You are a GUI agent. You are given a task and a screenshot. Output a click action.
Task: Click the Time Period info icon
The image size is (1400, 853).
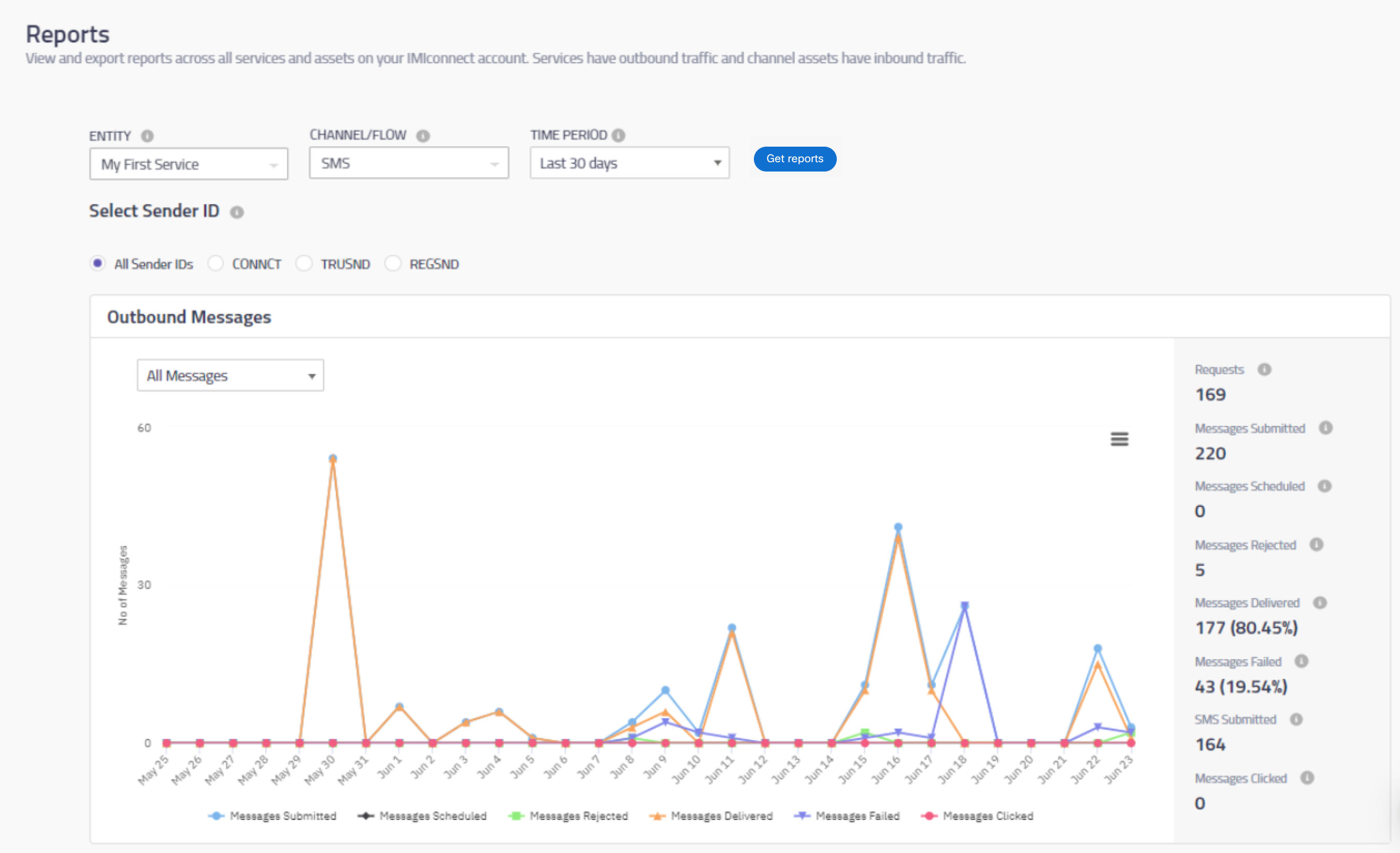click(619, 135)
